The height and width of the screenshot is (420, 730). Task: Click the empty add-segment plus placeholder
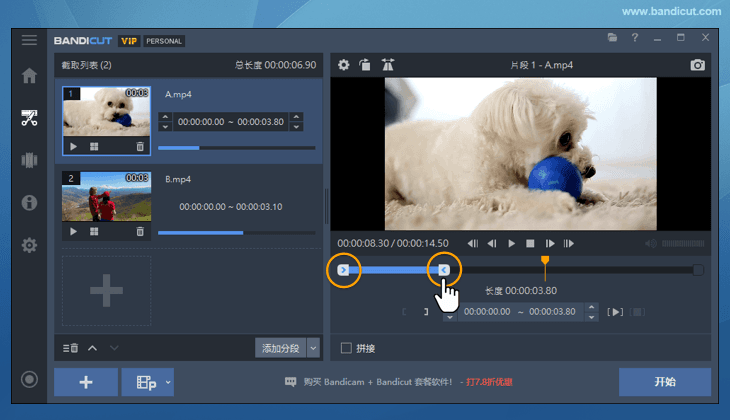click(107, 291)
